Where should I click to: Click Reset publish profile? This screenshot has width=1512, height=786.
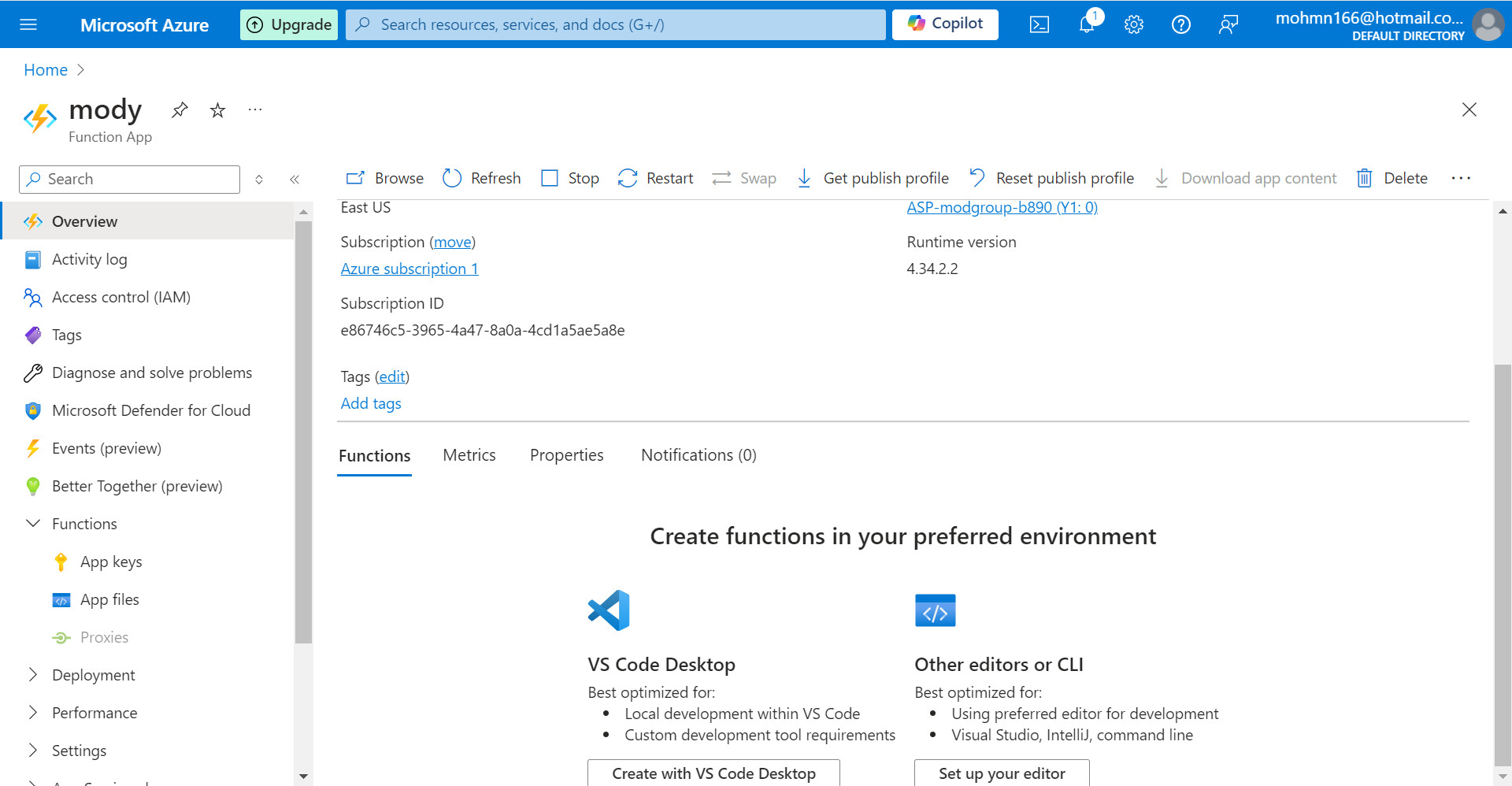1051,178
